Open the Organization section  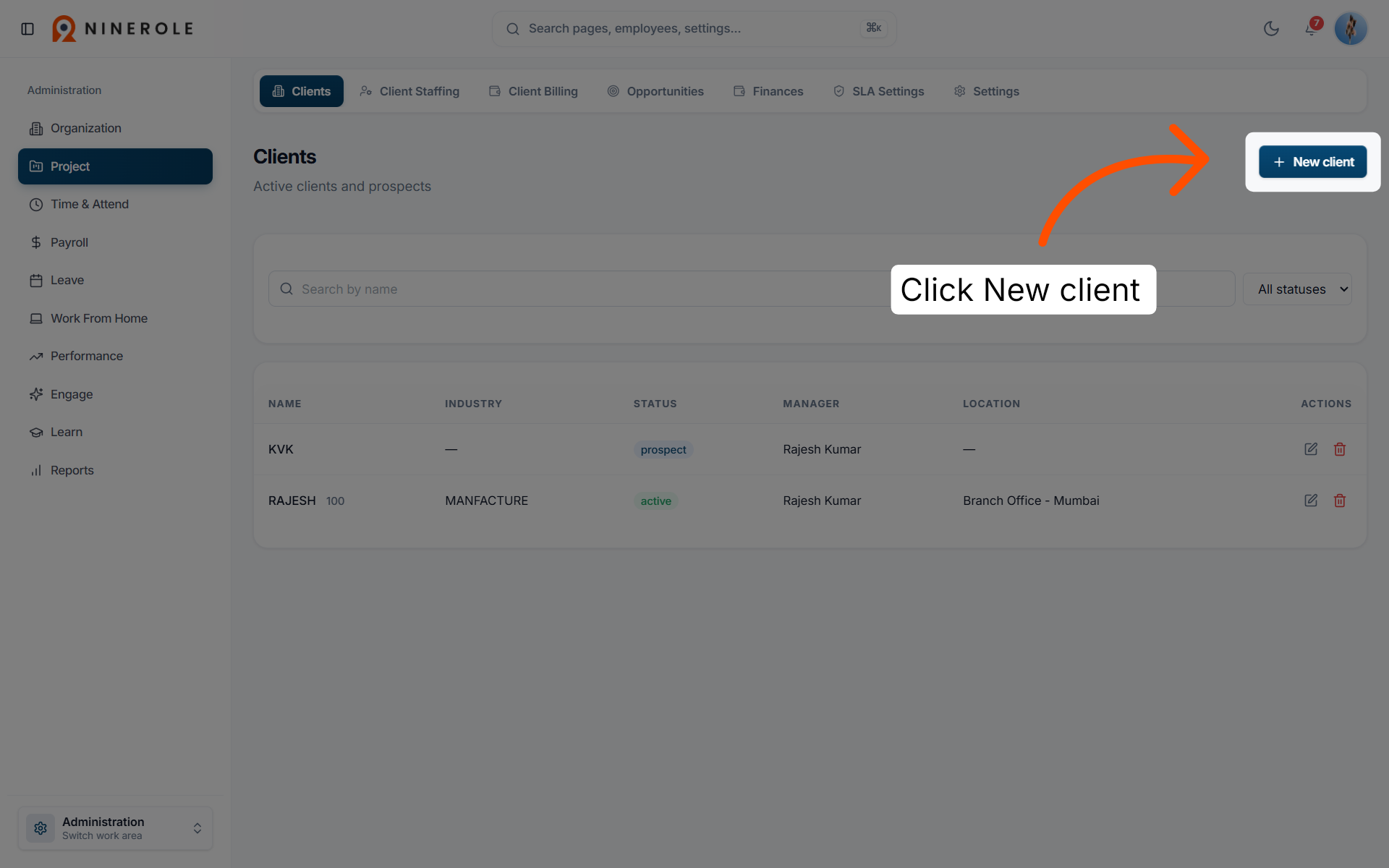[x=115, y=128]
